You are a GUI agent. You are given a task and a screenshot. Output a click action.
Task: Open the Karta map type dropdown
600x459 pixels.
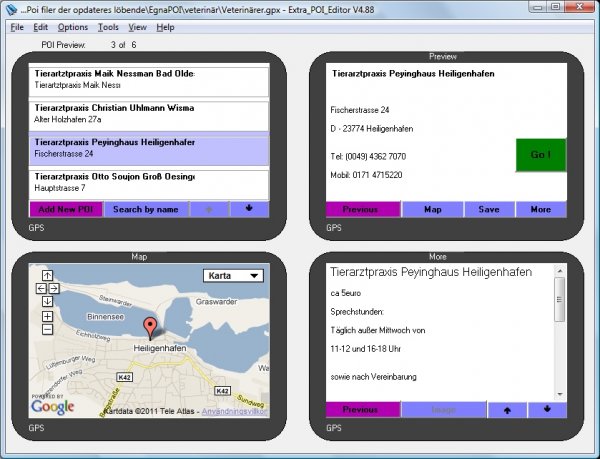(233, 275)
